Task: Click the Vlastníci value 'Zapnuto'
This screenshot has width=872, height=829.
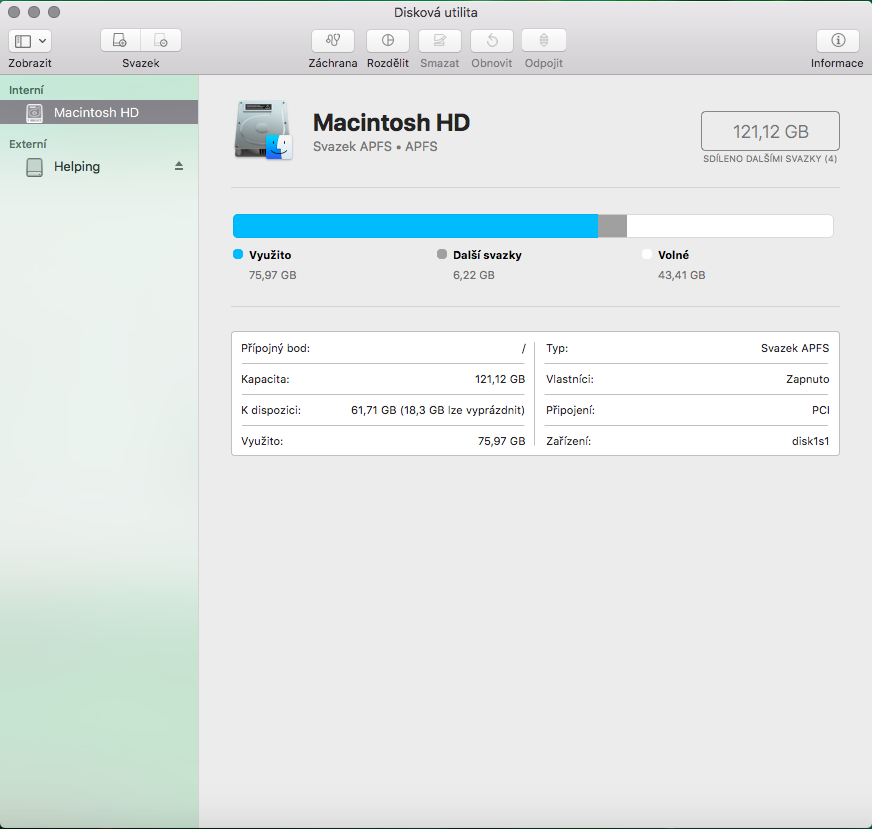Action: 807,379
